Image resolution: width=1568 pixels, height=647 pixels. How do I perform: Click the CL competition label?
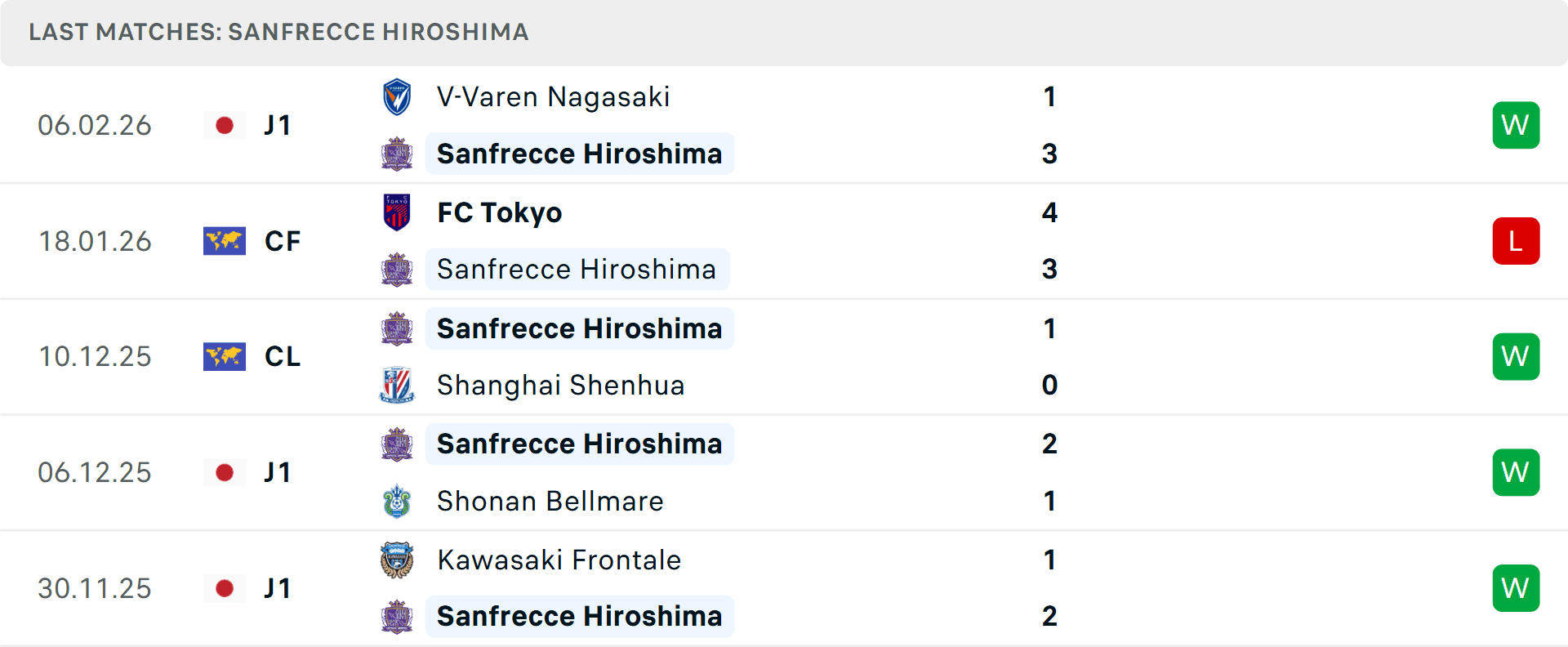pos(282,356)
